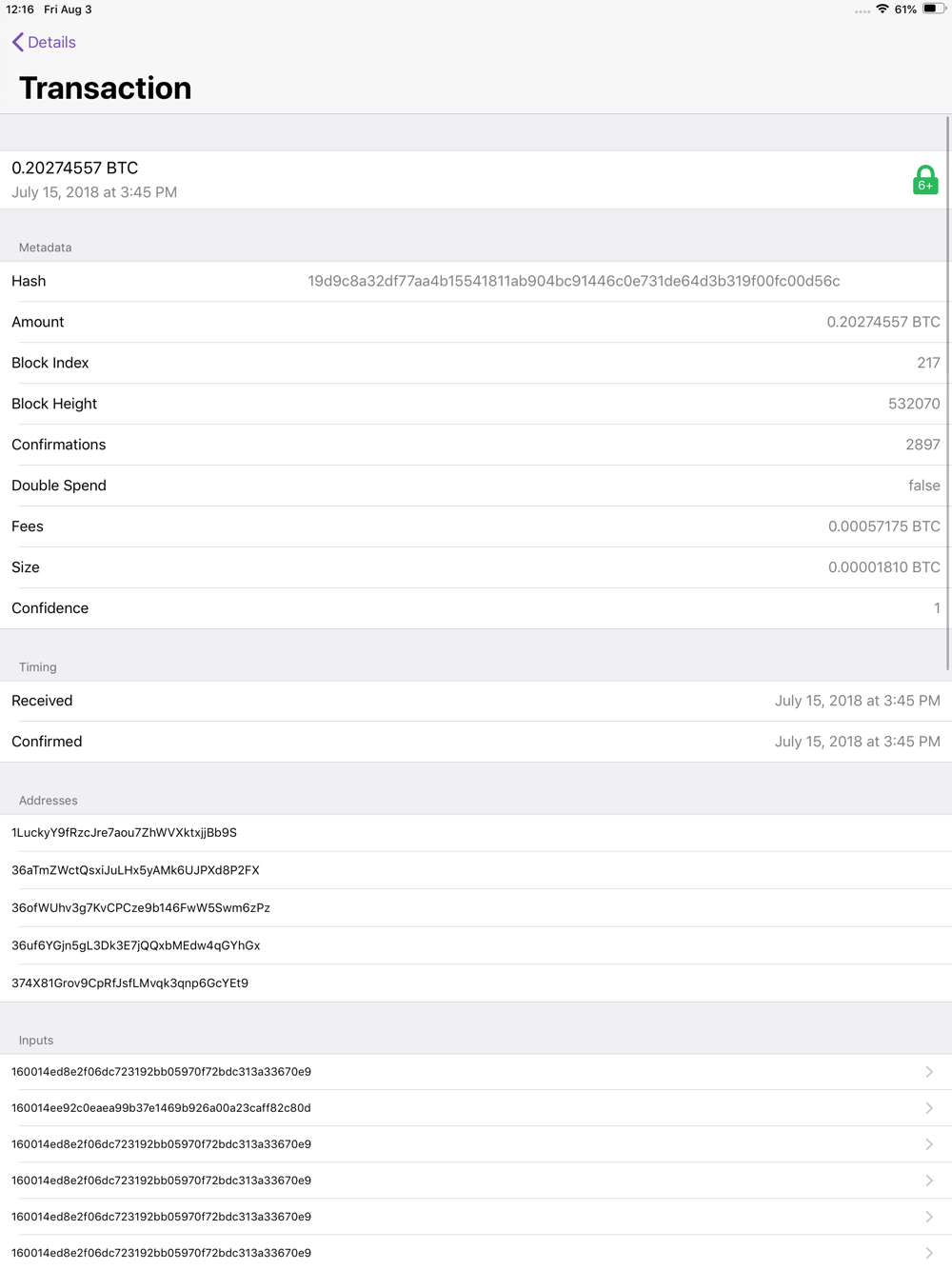Select the transaction Hash row
The image size is (952, 1270).
[x=476, y=281]
